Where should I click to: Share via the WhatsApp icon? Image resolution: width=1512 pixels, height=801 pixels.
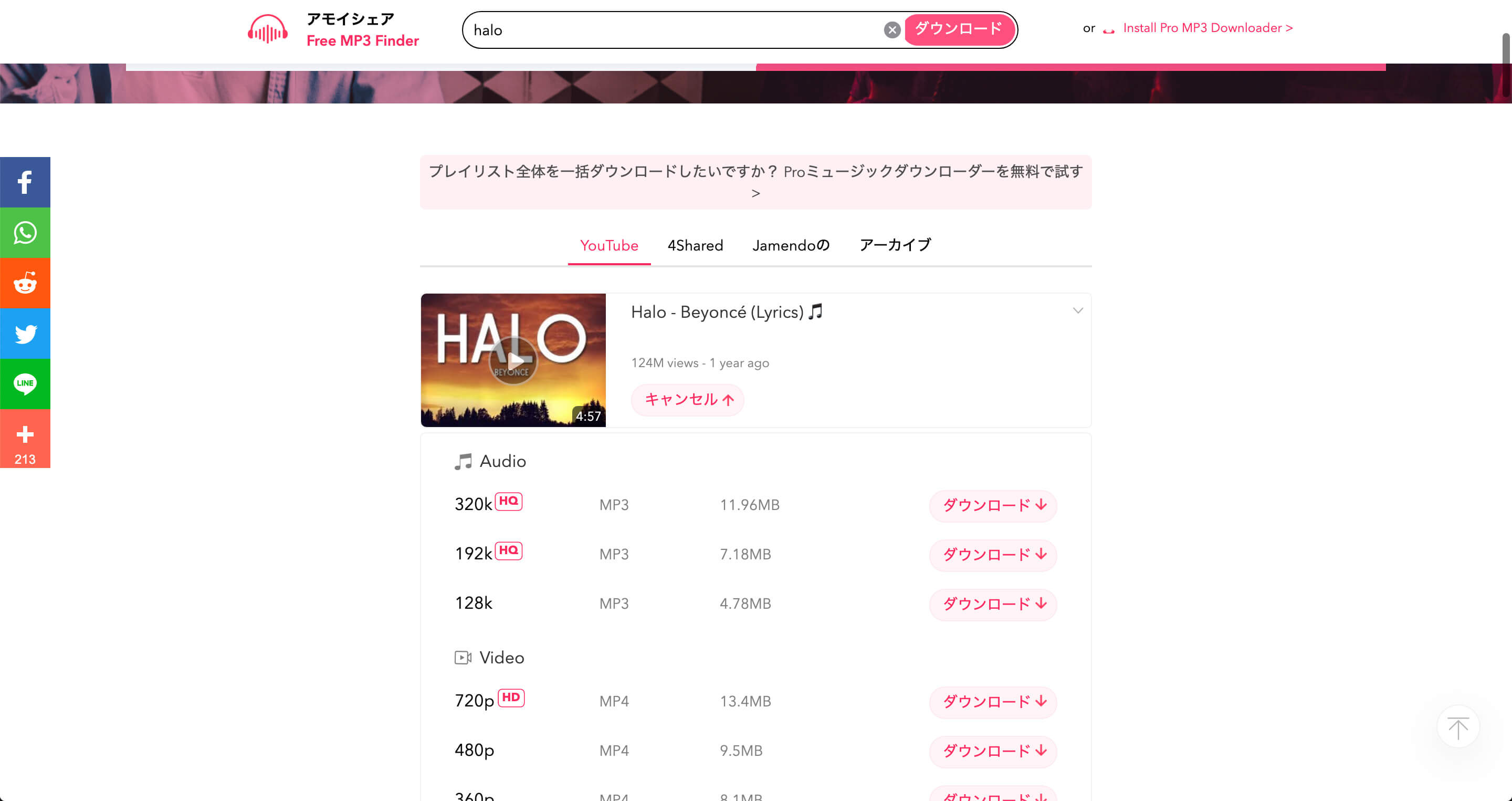[x=25, y=233]
